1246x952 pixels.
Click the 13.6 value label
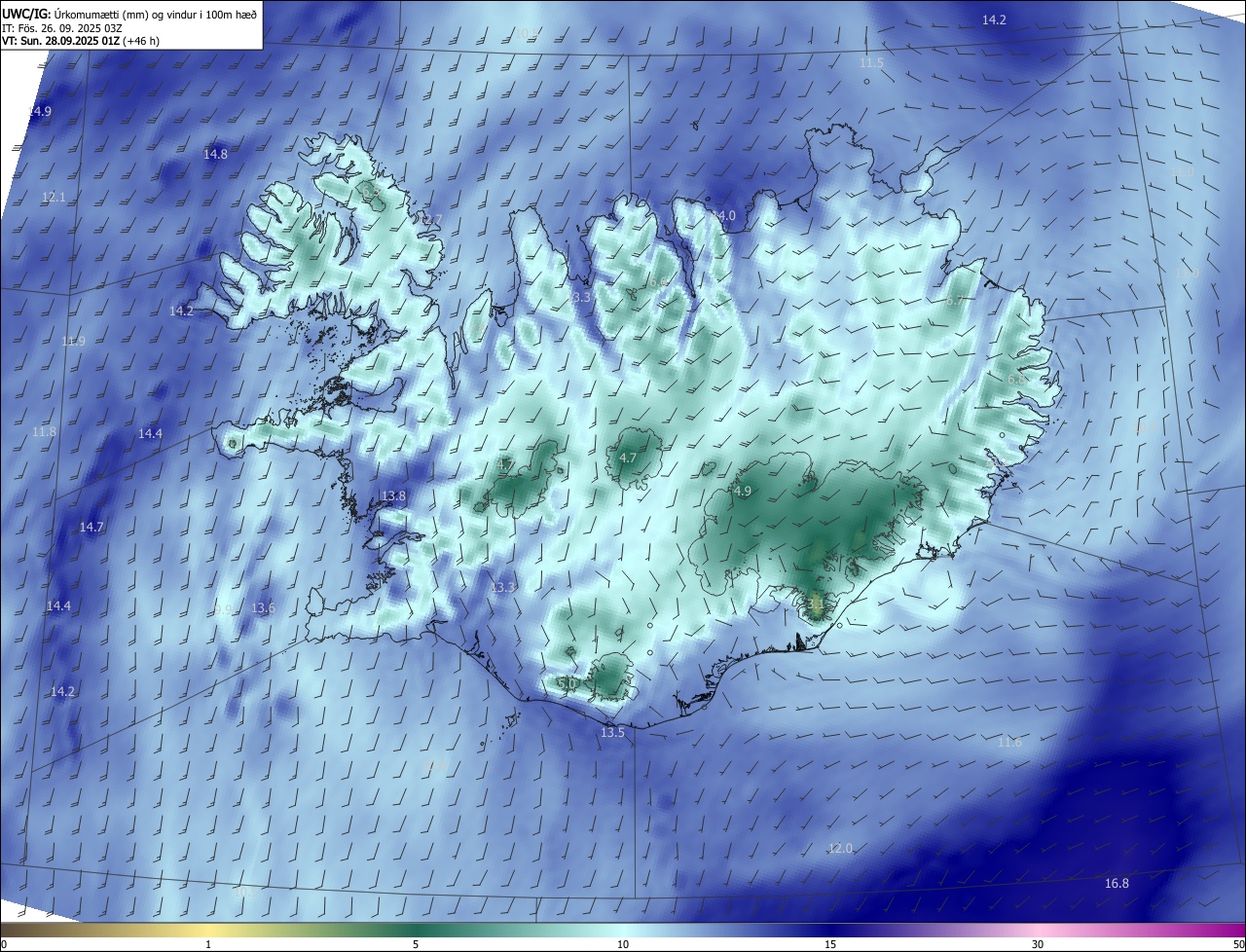[x=263, y=608]
